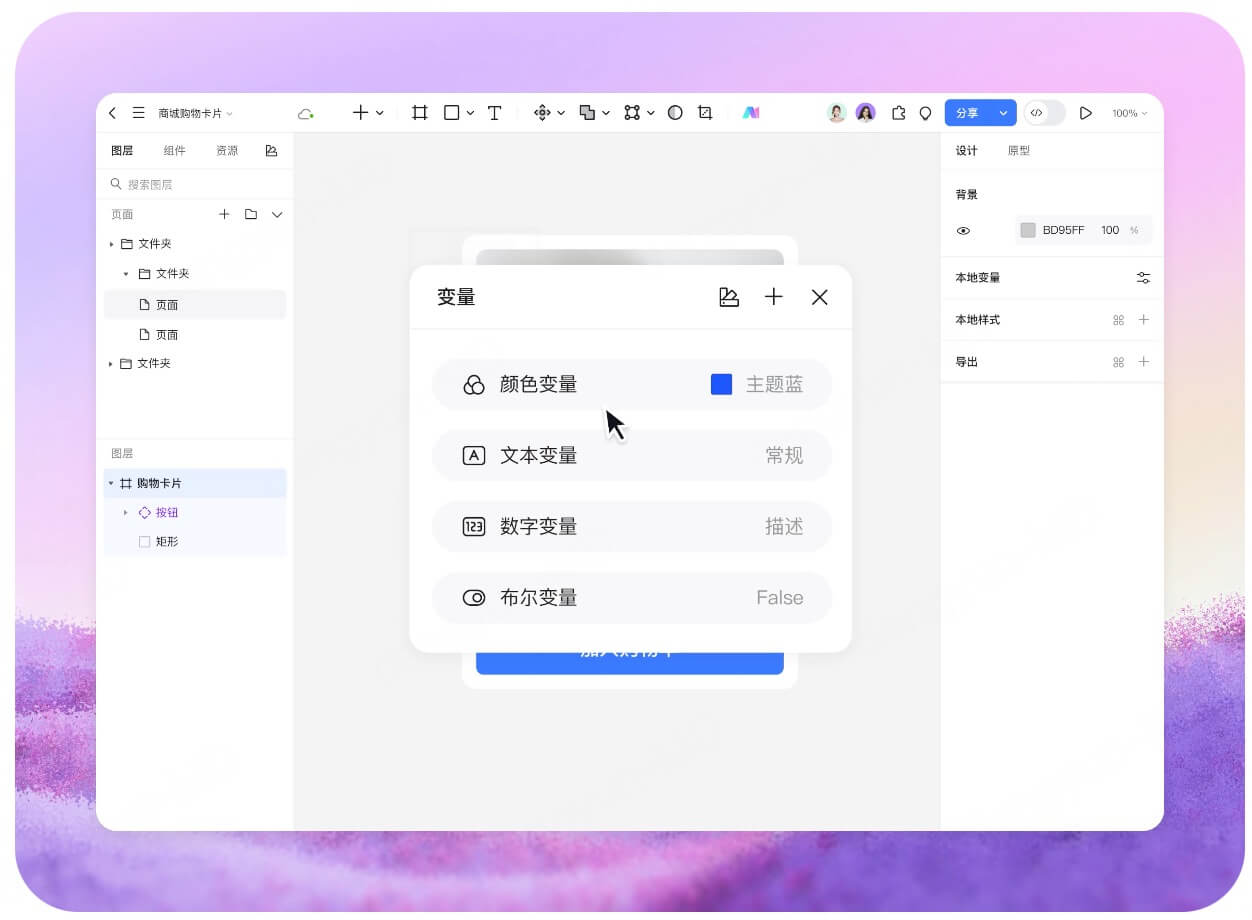1252x920 pixels.
Task: Open local variables settings icon
Action: pos(1143,278)
